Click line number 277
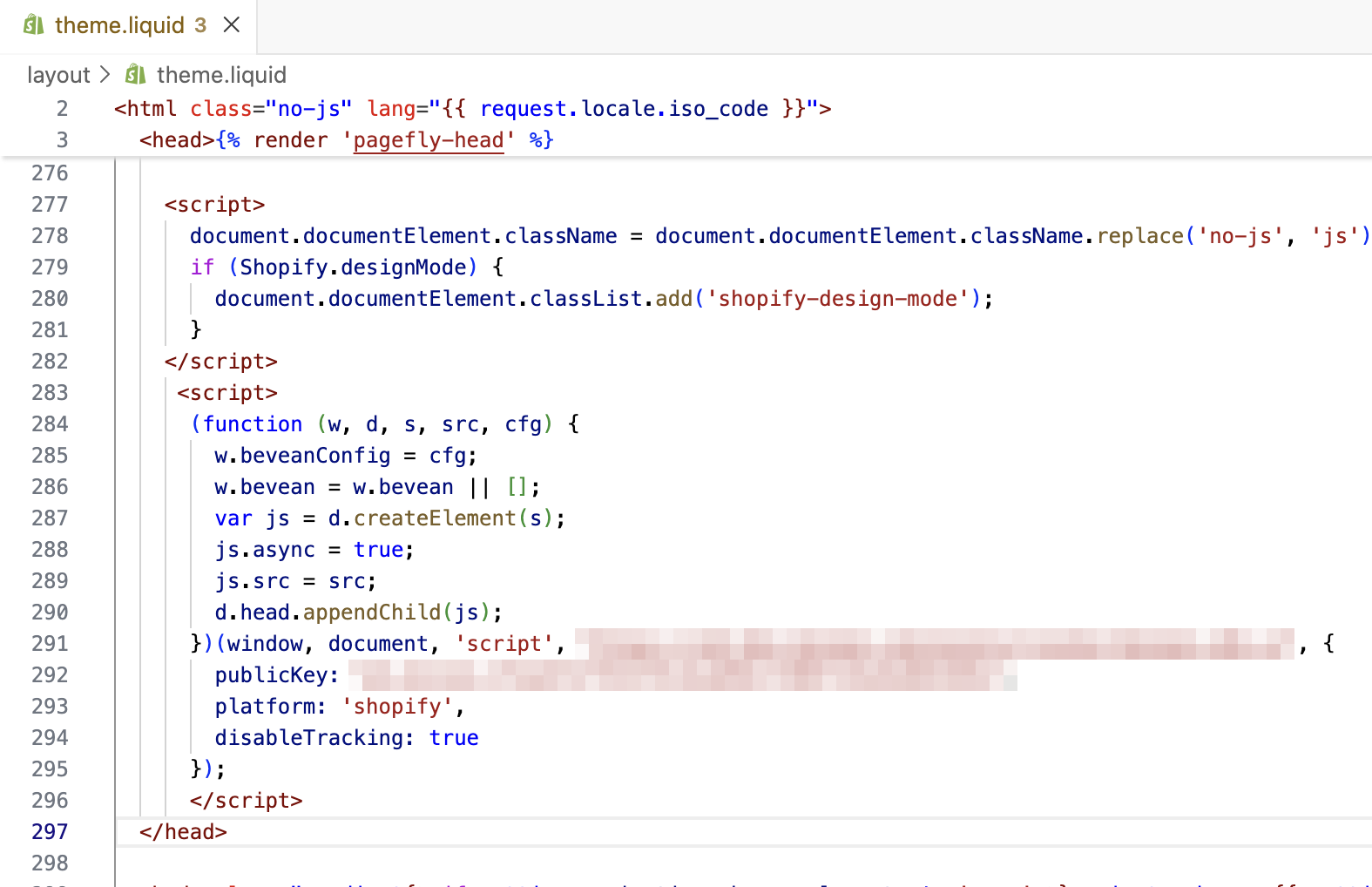 [50, 205]
